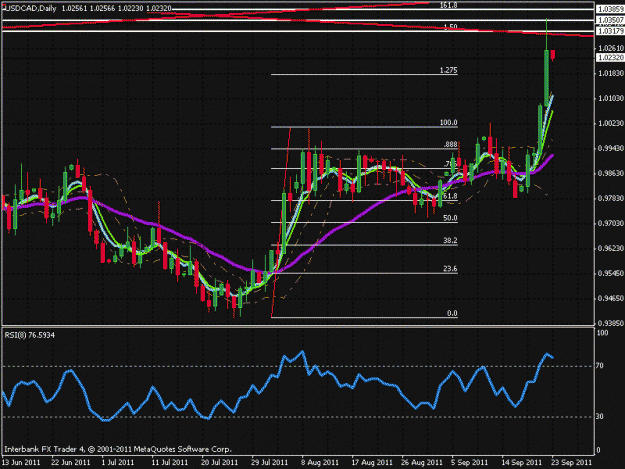This screenshot has width=625, height=469.
Task: Click the RSI scale value 0
Action: [x=599, y=450]
